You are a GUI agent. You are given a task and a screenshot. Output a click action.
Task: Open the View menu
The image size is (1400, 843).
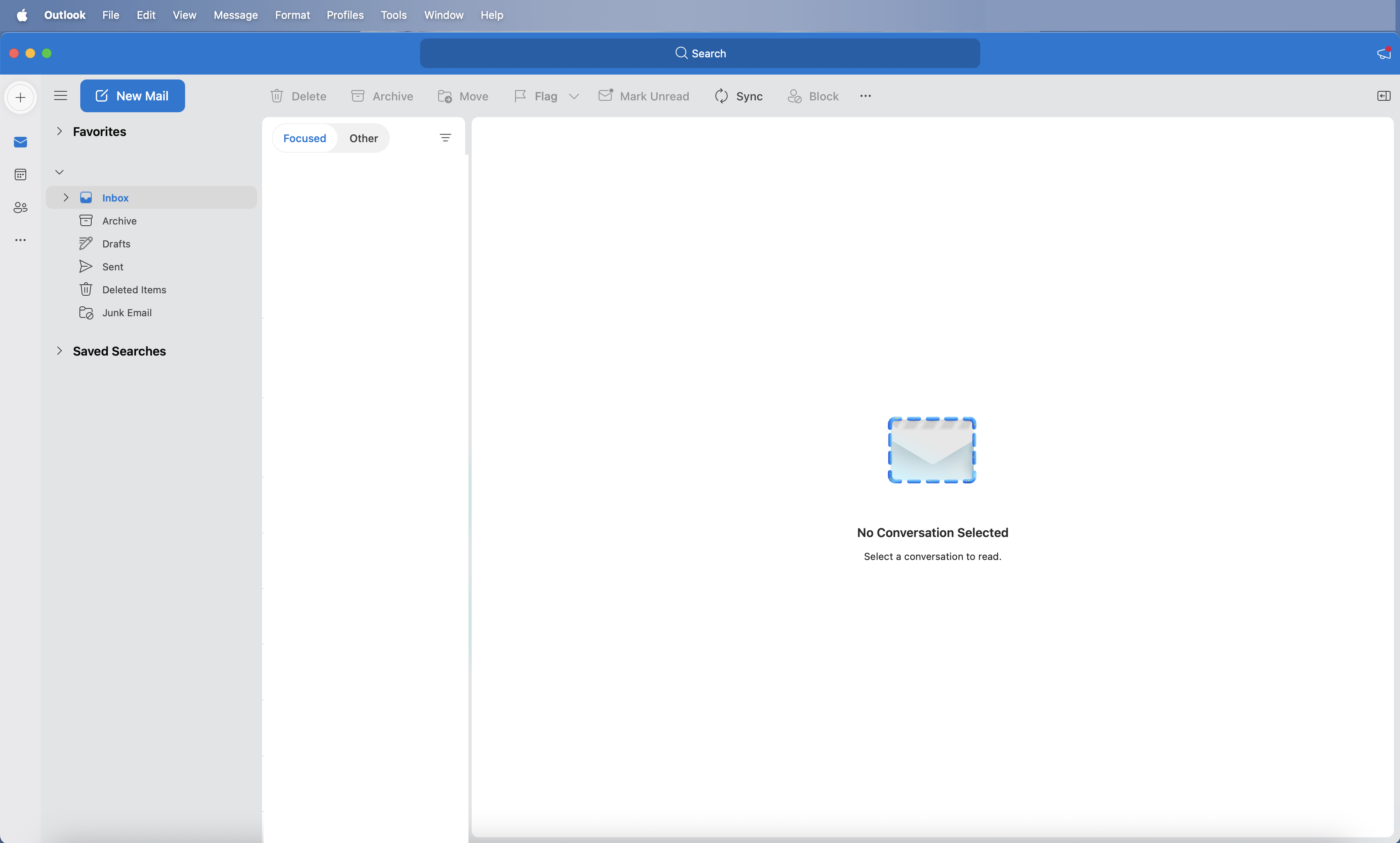(185, 15)
